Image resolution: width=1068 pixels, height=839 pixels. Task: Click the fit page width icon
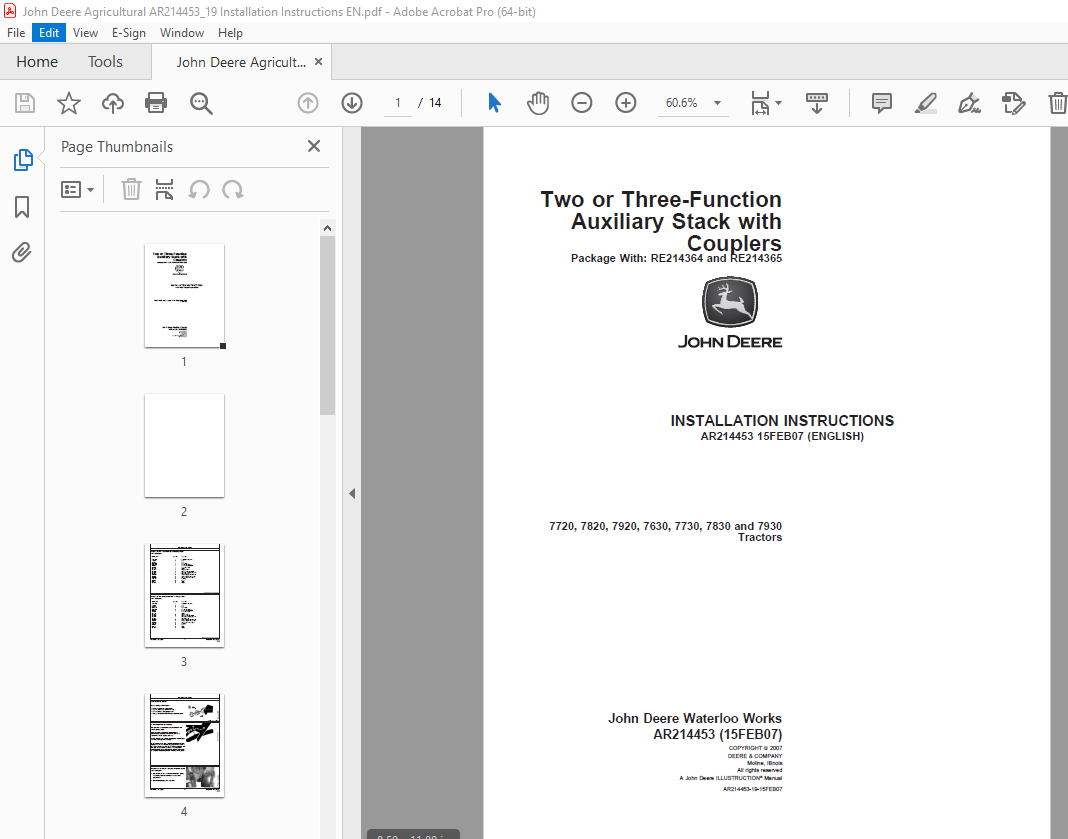[759, 103]
